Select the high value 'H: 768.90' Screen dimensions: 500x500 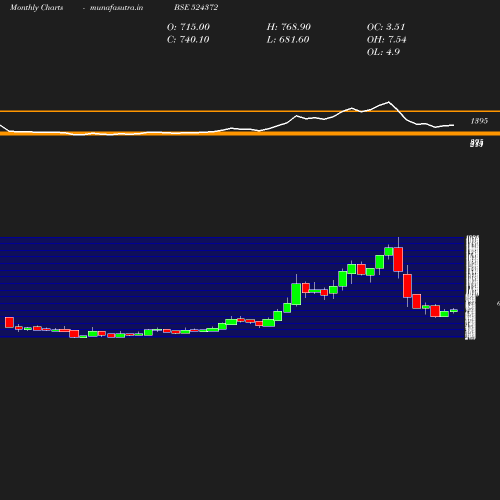point(289,27)
